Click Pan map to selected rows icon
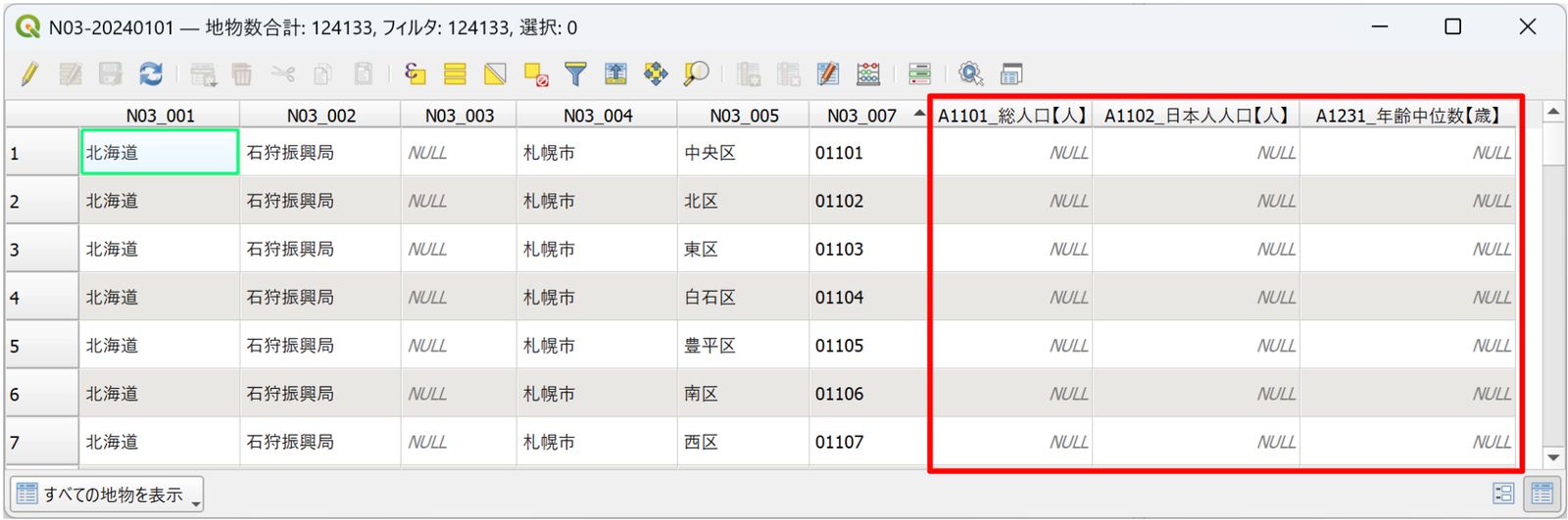Viewport: 1568px width, 520px height. pyautogui.click(x=656, y=73)
